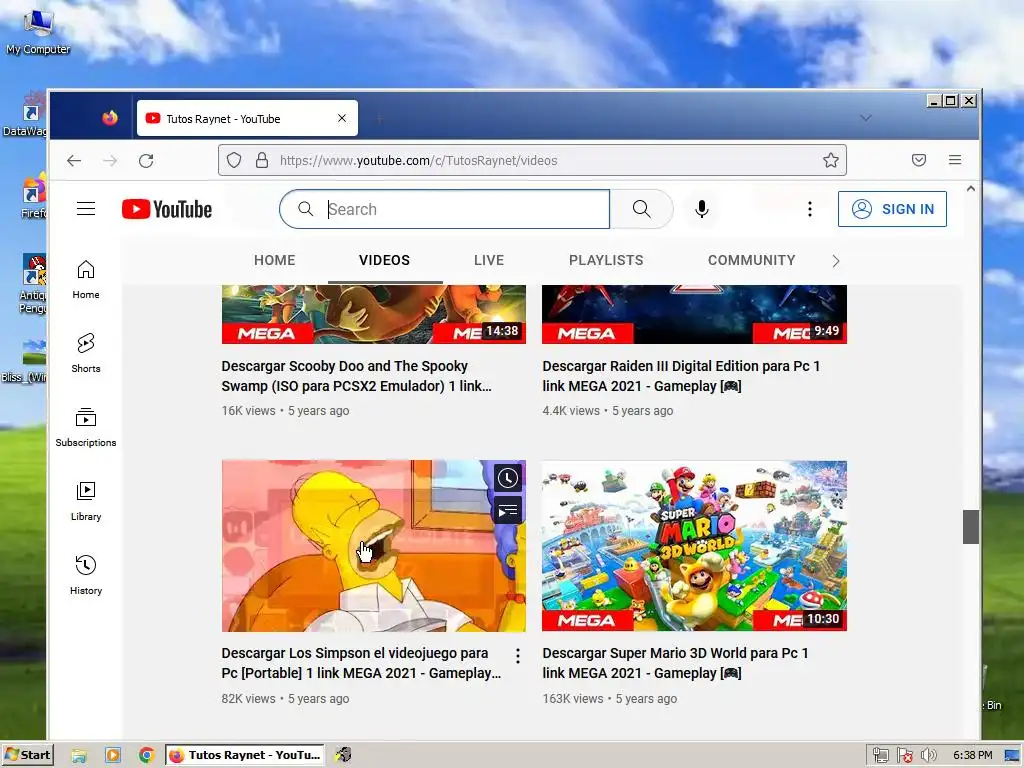Open Windows Start menu
This screenshot has height=768, width=1024.
click(27, 756)
